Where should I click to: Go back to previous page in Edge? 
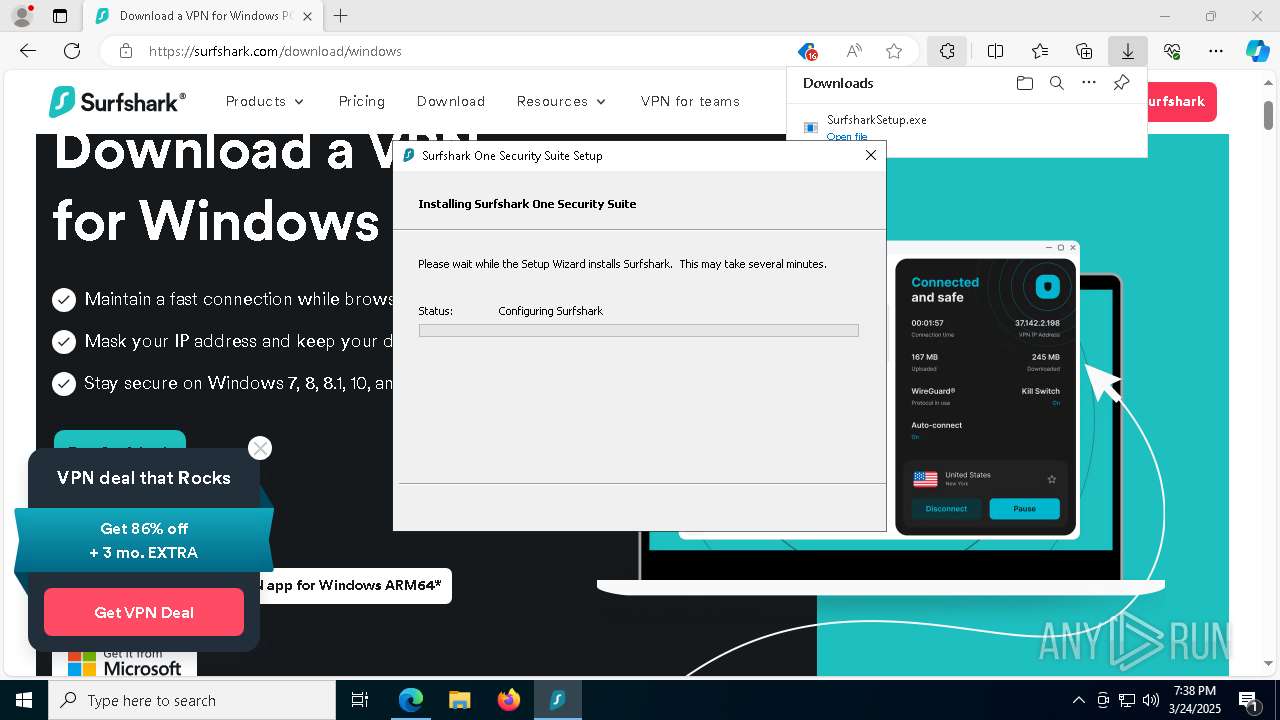point(28,51)
